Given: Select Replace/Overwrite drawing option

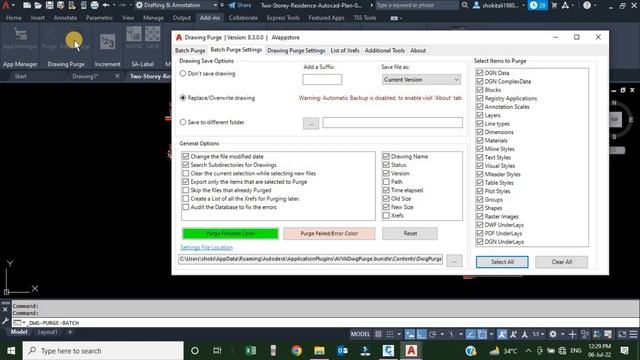Looking at the screenshot, I should (x=183, y=98).
